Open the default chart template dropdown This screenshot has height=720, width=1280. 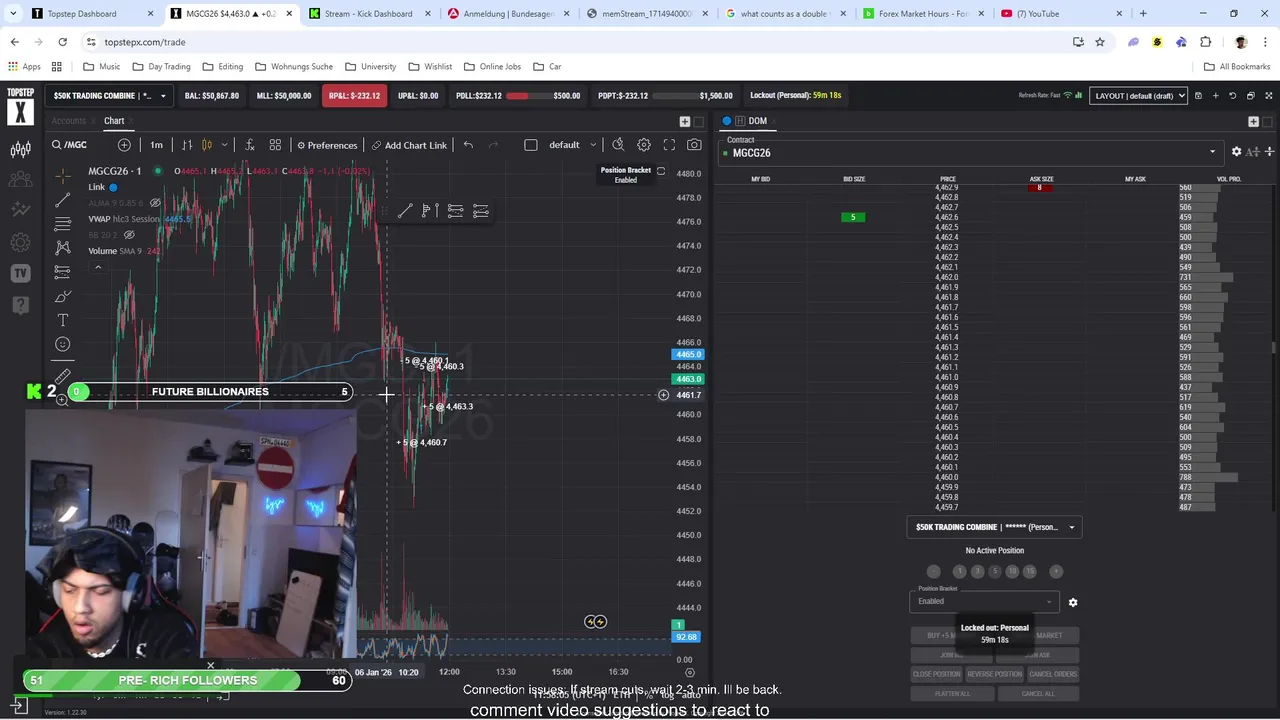572,145
